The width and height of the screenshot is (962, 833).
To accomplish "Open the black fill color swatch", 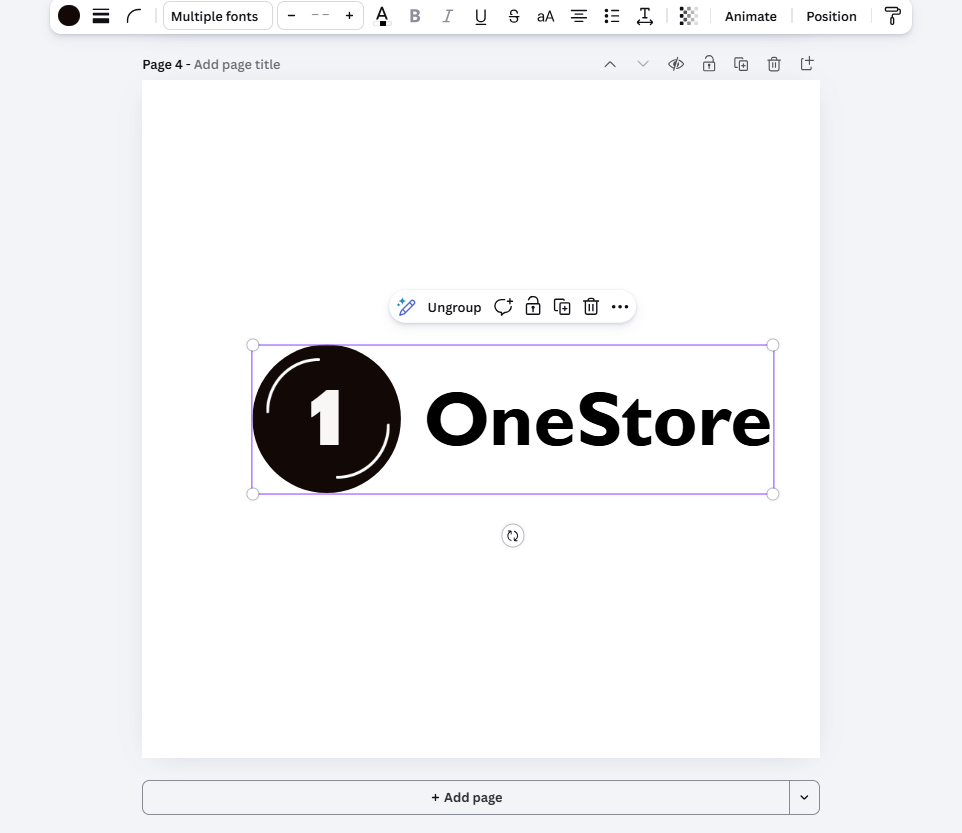I will tap(69, 16).
